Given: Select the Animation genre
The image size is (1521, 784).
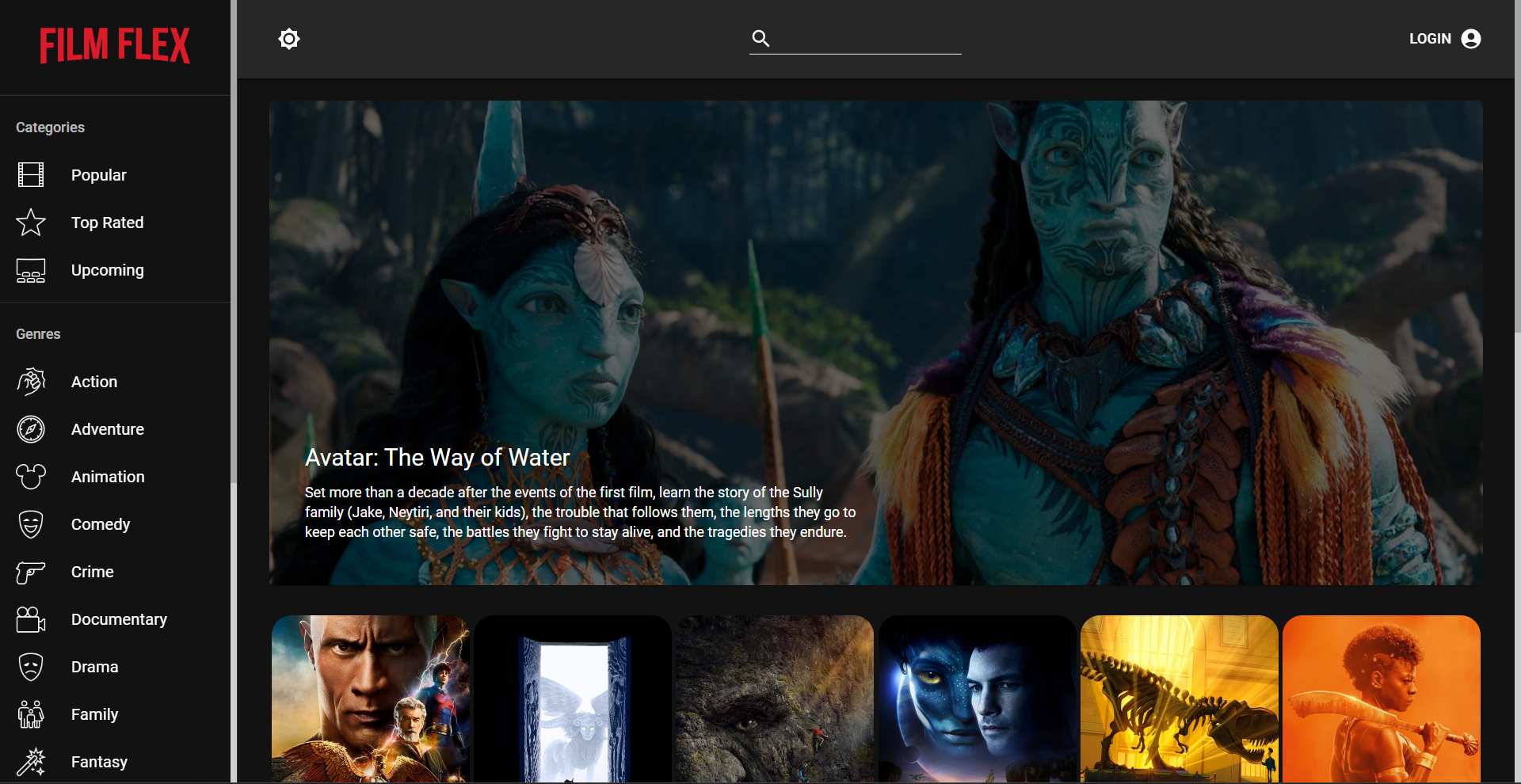Looking at the screenshot, I should tap(115, 477).
